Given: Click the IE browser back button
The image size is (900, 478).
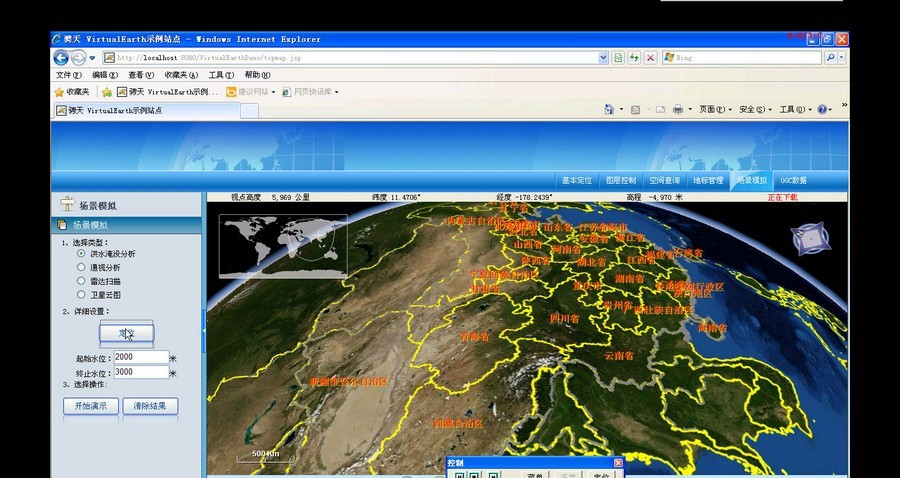Looking at the screenshot, I should (x=62, y=58).
